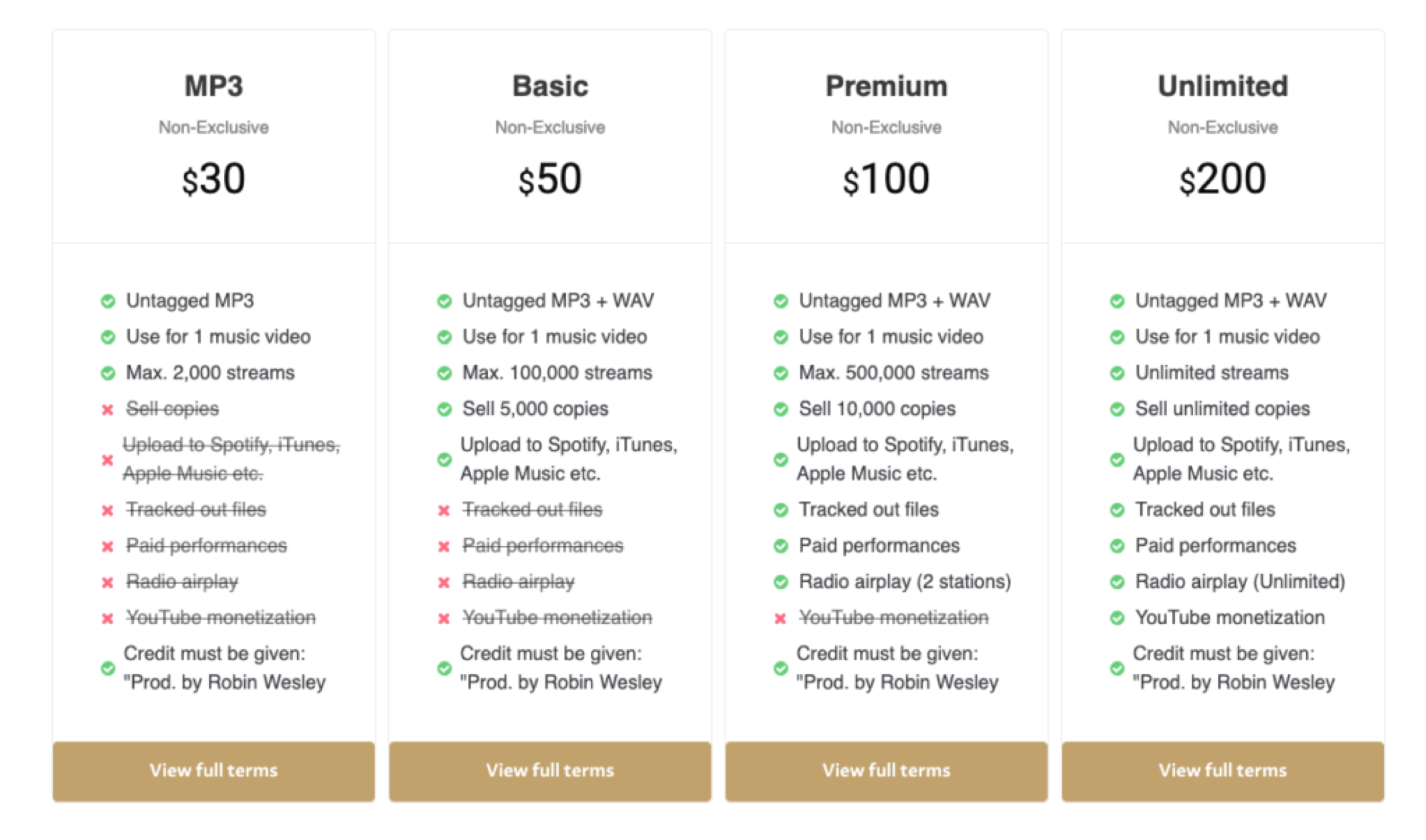Click the Premium plan title heading

886,86
